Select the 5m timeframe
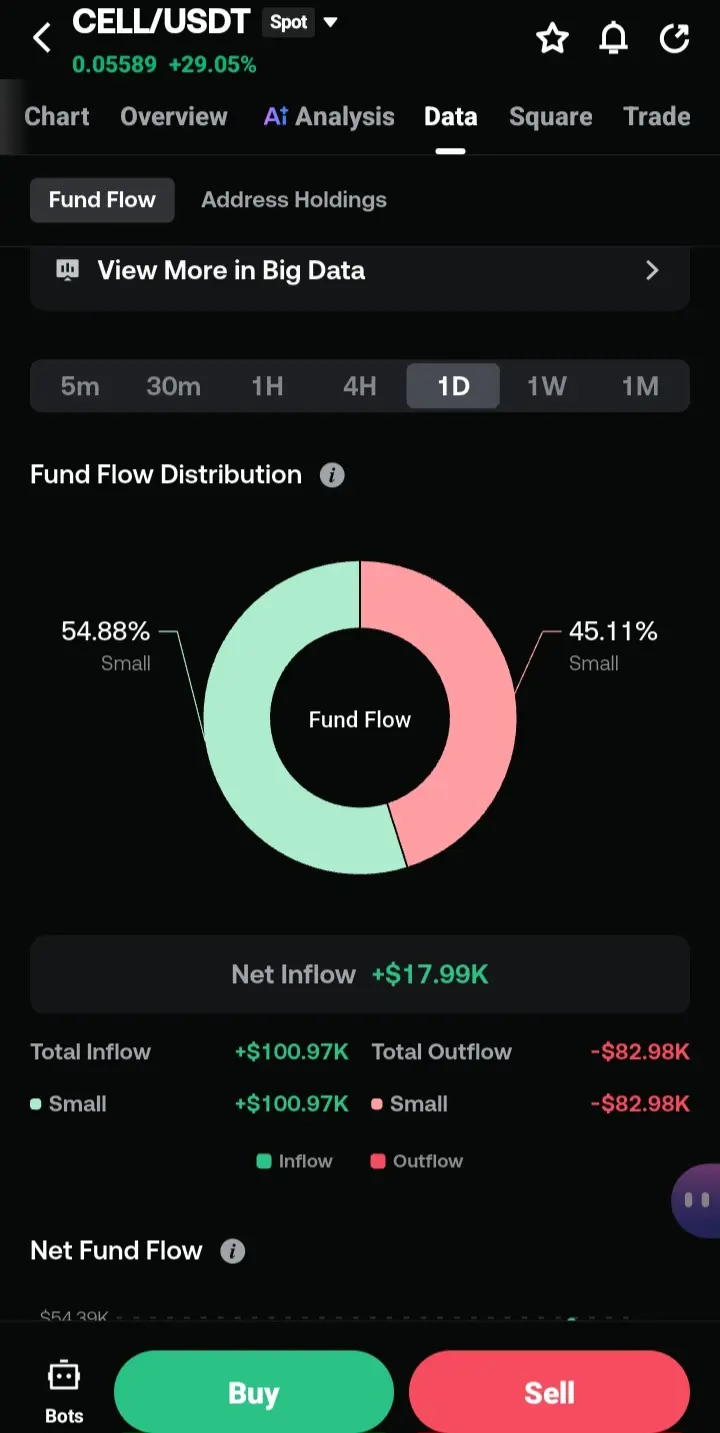This screenshot has height=1433, width=720. click(80, 386)
